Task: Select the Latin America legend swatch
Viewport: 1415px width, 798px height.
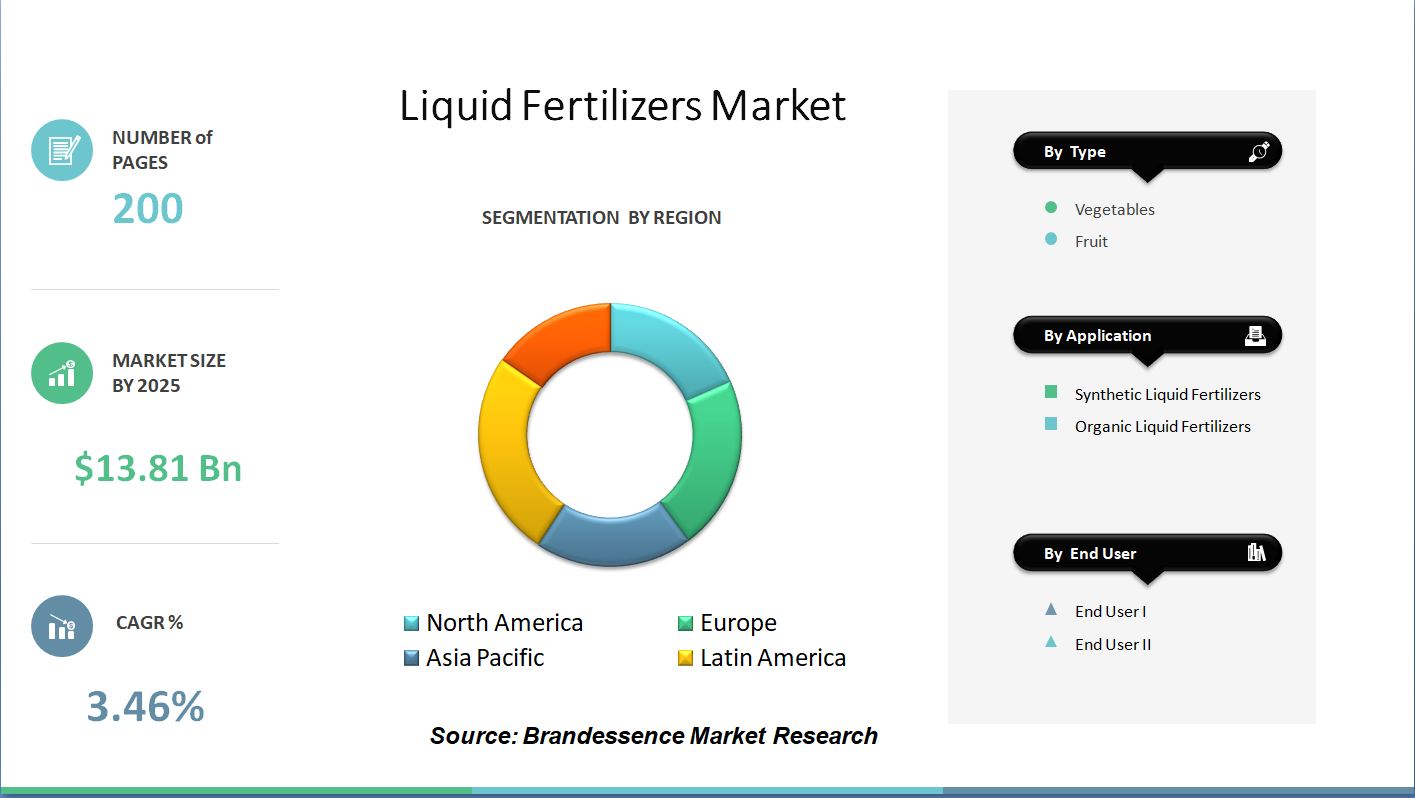Action: click(685, 658)
